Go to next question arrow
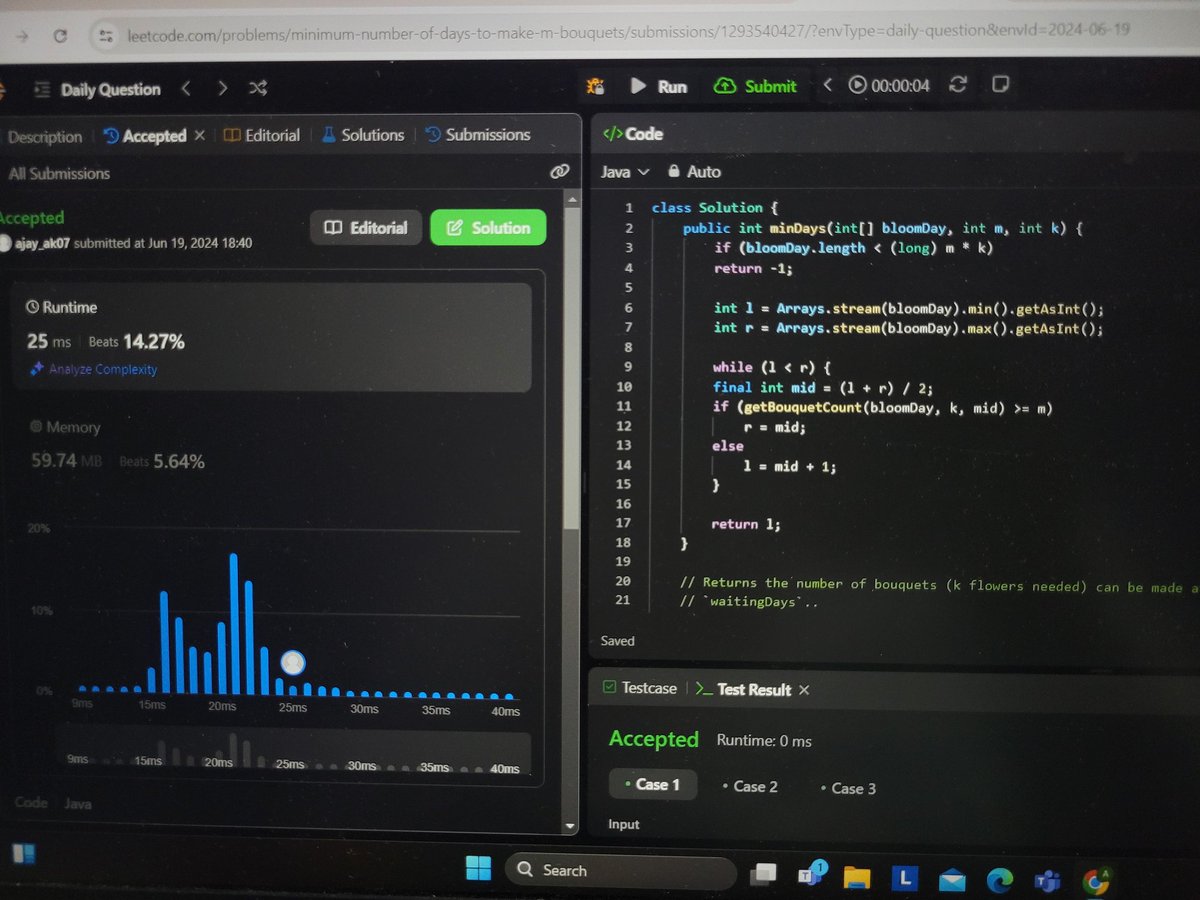 pyautogui.click(x=222, y=89)
